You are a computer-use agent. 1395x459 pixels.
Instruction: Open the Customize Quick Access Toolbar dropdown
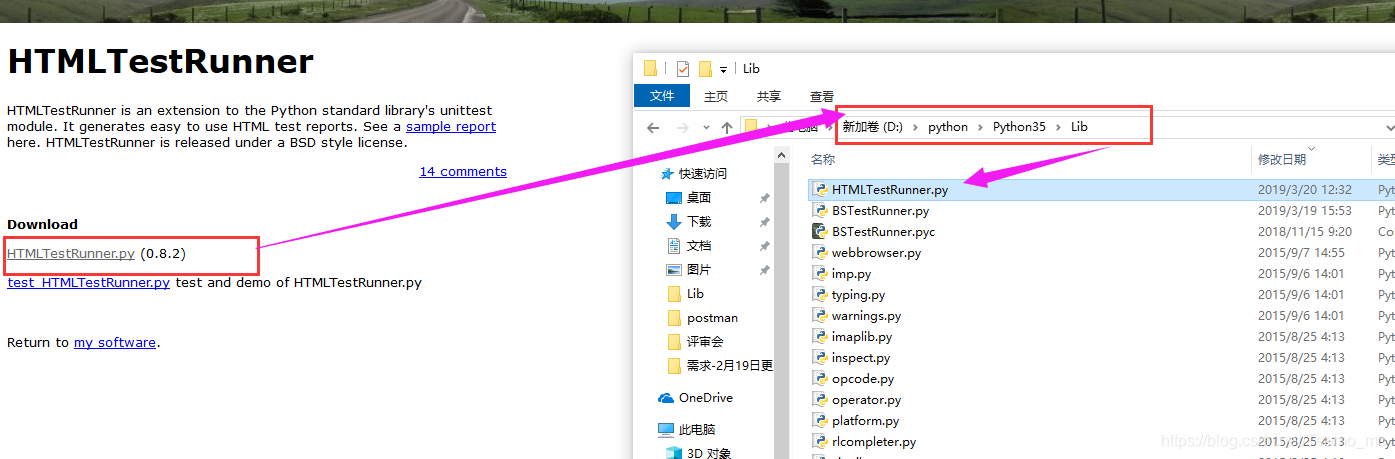point(723,70)
